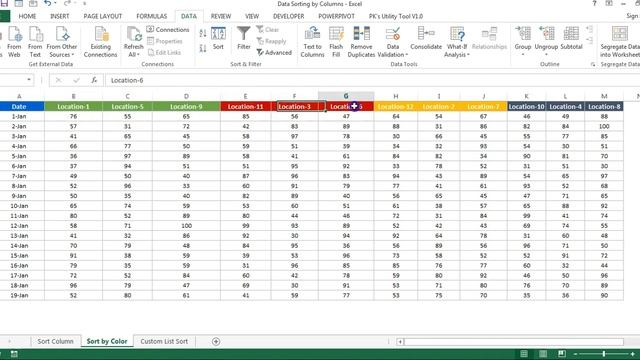Image resolution: width=640 pixels, height=360 pixels.
Task: Click Edit Links
Action: pyautogui.click(x=164, y=52)
